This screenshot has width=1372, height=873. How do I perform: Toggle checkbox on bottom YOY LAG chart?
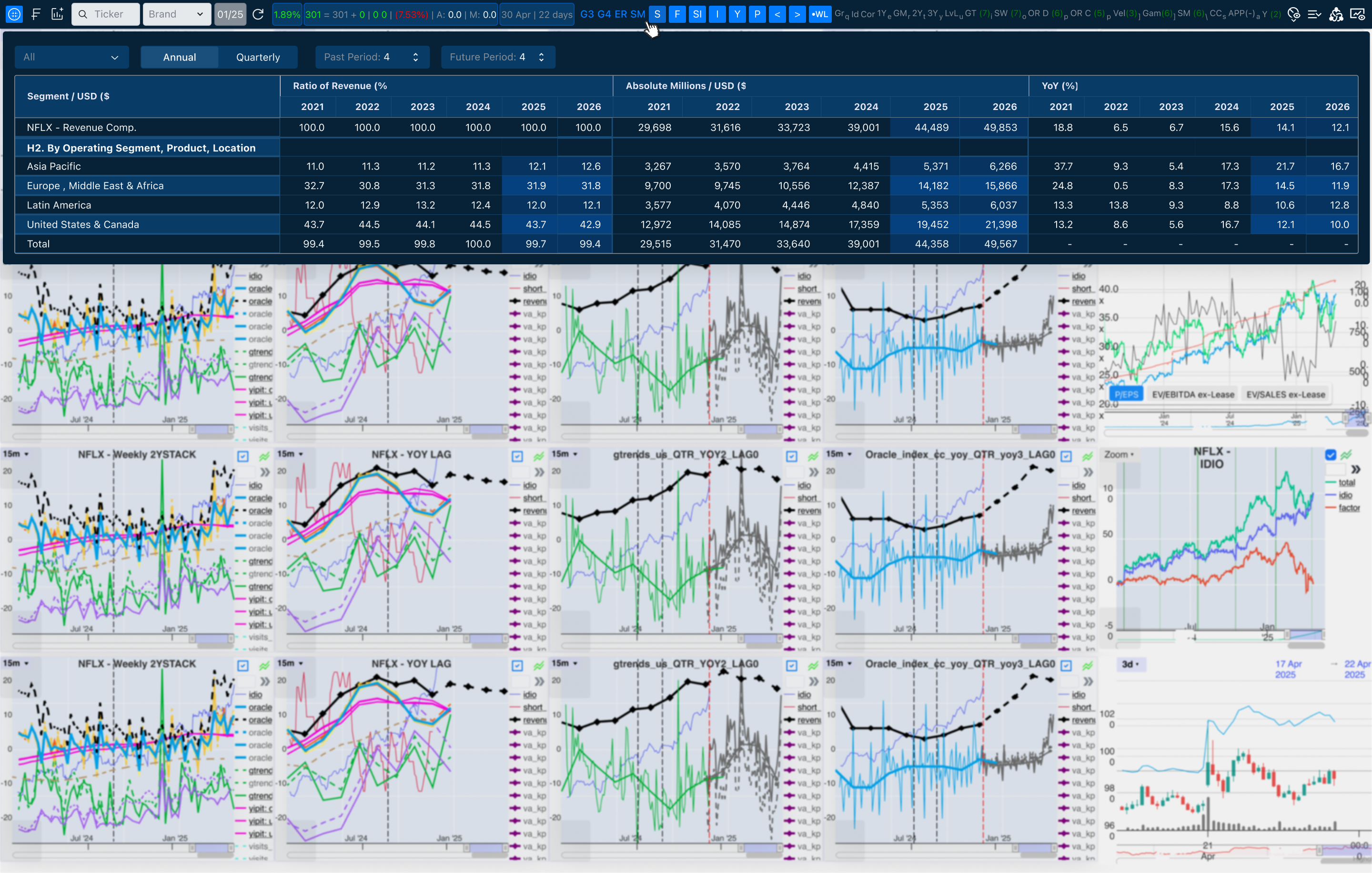coord(517,666)
